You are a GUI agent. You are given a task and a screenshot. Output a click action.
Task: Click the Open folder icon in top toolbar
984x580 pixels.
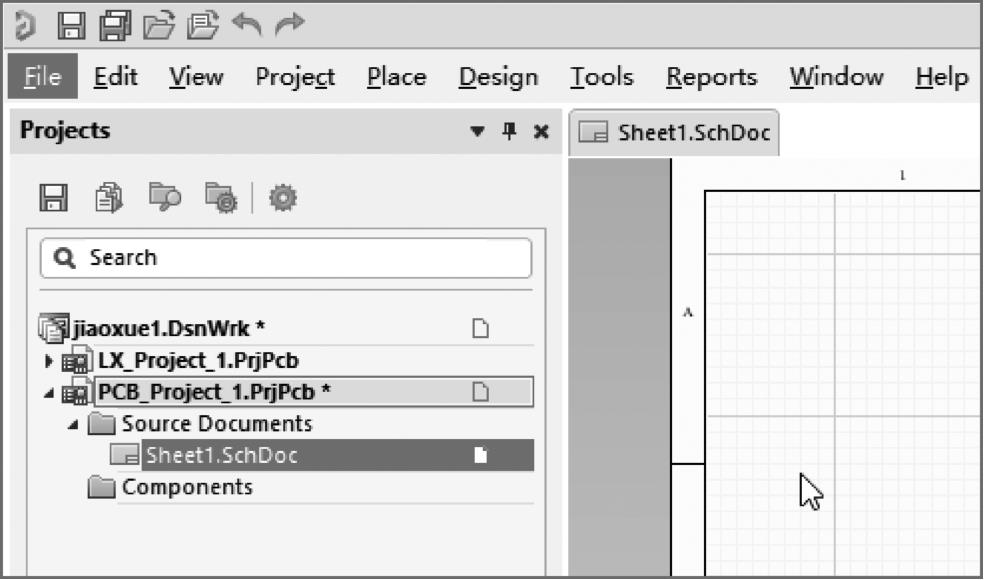[157, 24]
